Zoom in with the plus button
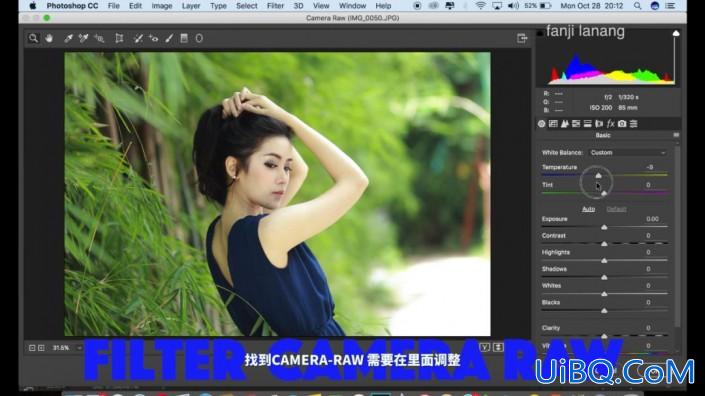This screenshot has height=396, width=705. click(41, 348)
